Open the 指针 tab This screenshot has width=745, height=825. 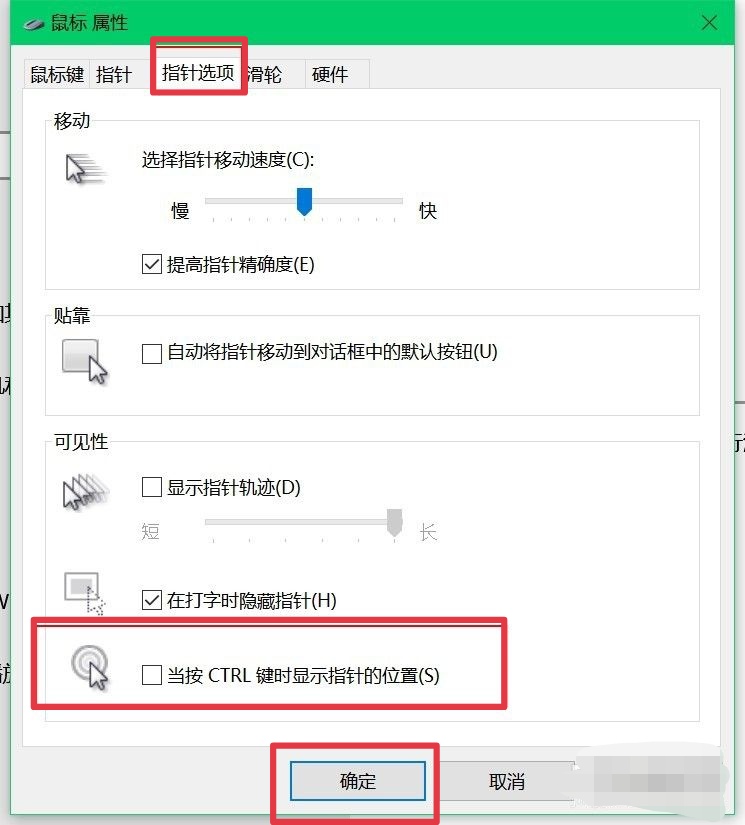coord(114,74)
